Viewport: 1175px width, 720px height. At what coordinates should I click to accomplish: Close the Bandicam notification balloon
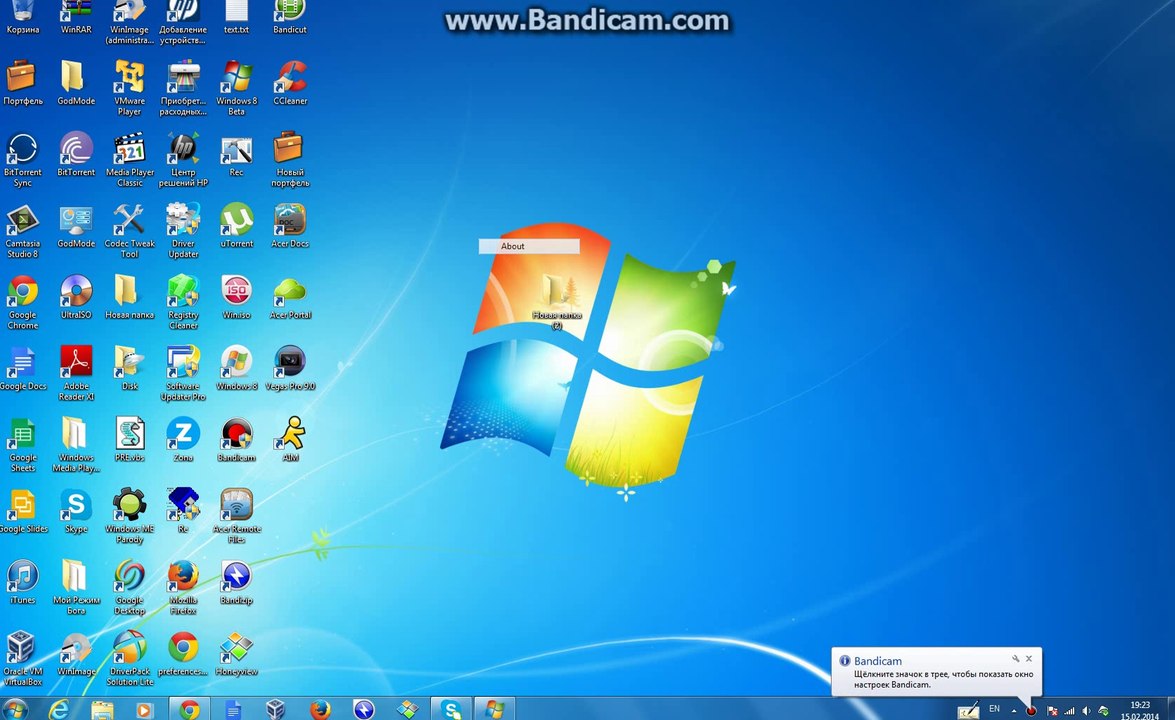1029,659
